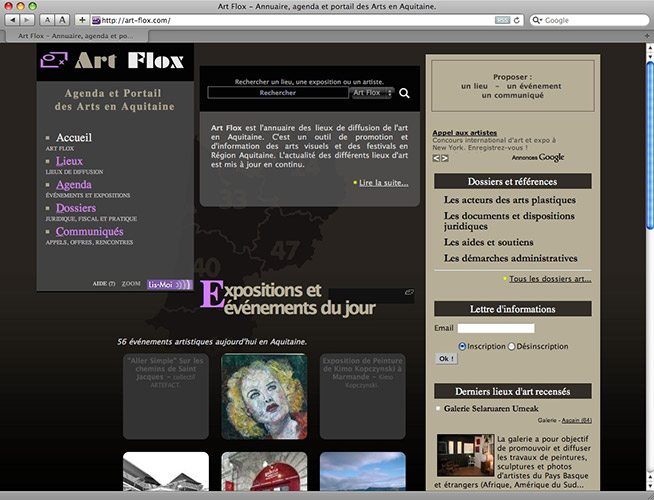Run the site search with magnifier icon
654x500 pixels.
point(404,93)
